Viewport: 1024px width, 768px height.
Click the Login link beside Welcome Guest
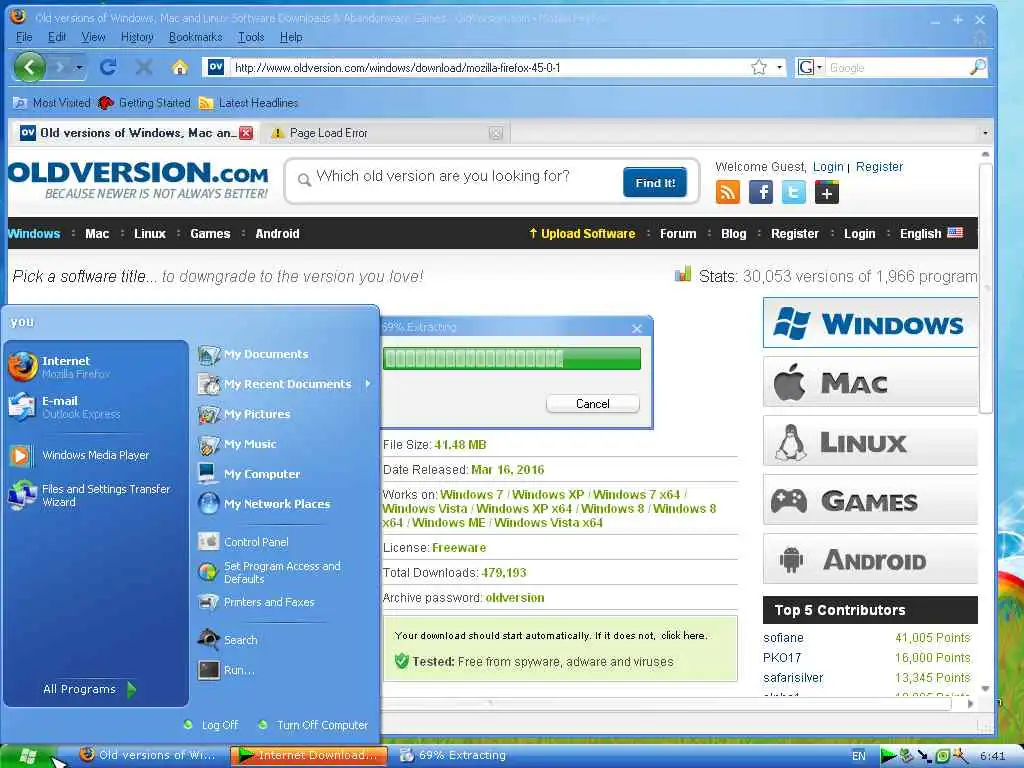[x=828, y=167]
